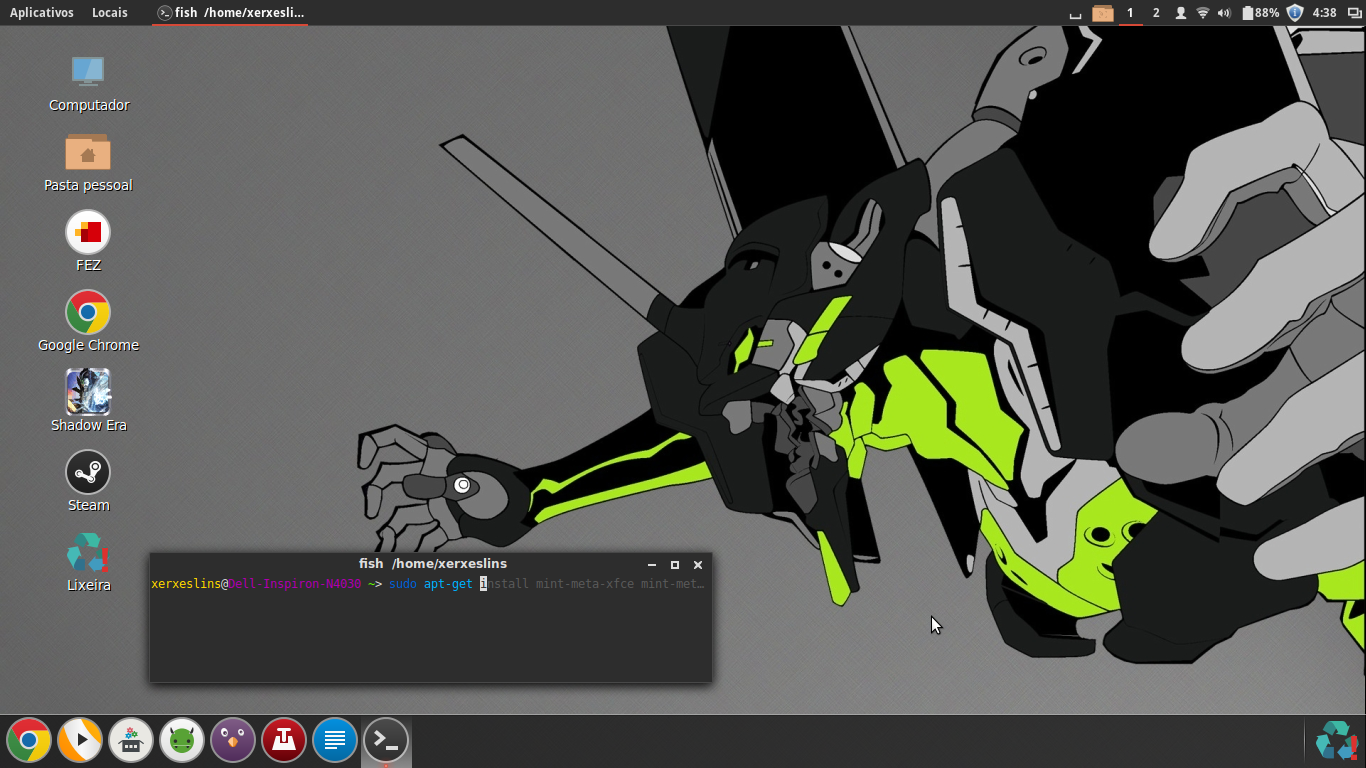The image size is (1366, 768).
Task: Open the user account indicator in the panel
Action: (x=1181, y=13)
